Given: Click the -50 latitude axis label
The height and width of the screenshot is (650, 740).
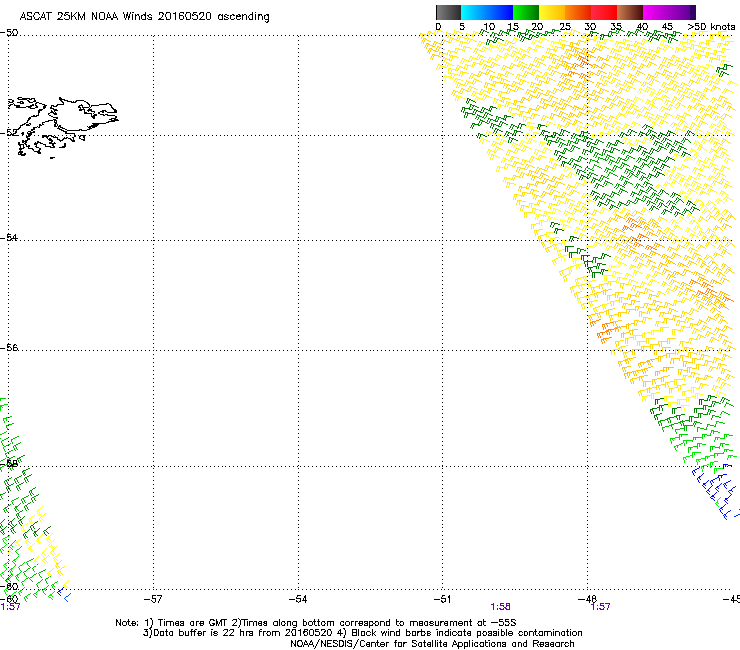Looking at the screenshot, I should click(9, 33).
